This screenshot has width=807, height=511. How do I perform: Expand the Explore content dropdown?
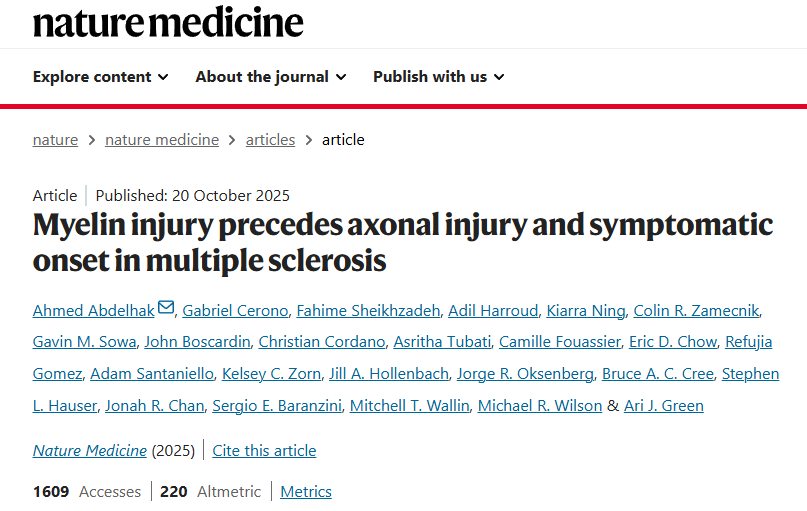tap(100, 77)
